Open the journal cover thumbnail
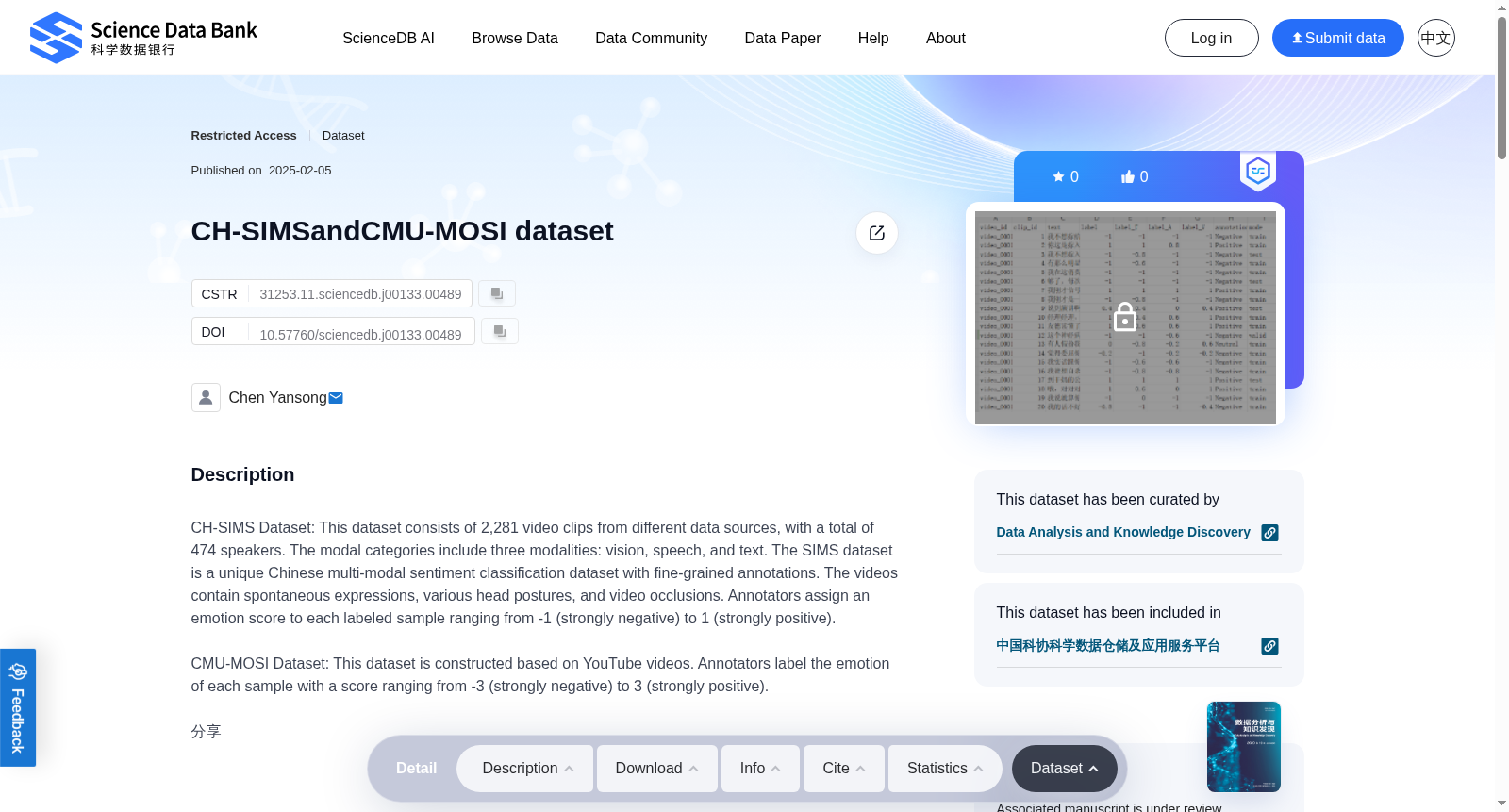 point(1244,747)
